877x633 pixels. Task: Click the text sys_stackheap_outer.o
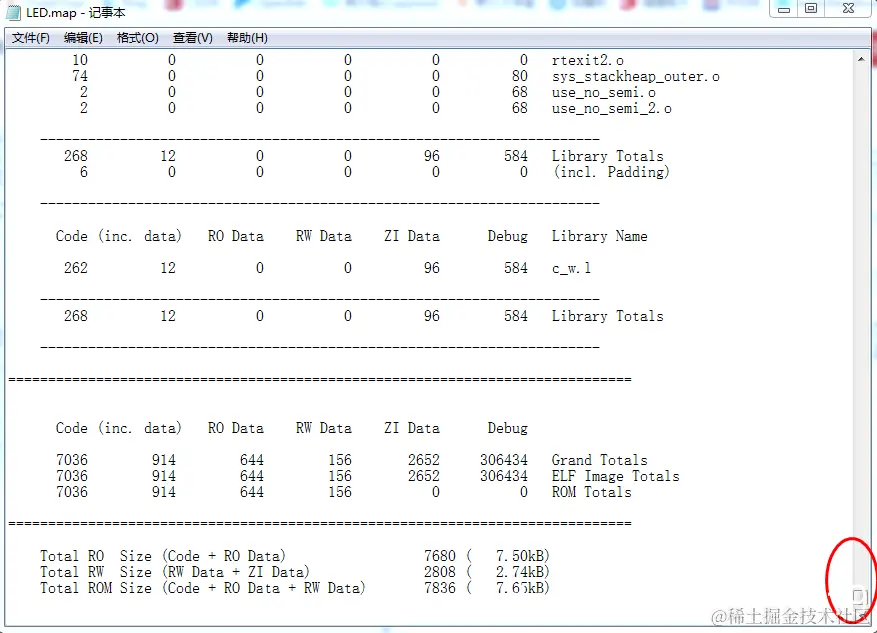(635, 77)
